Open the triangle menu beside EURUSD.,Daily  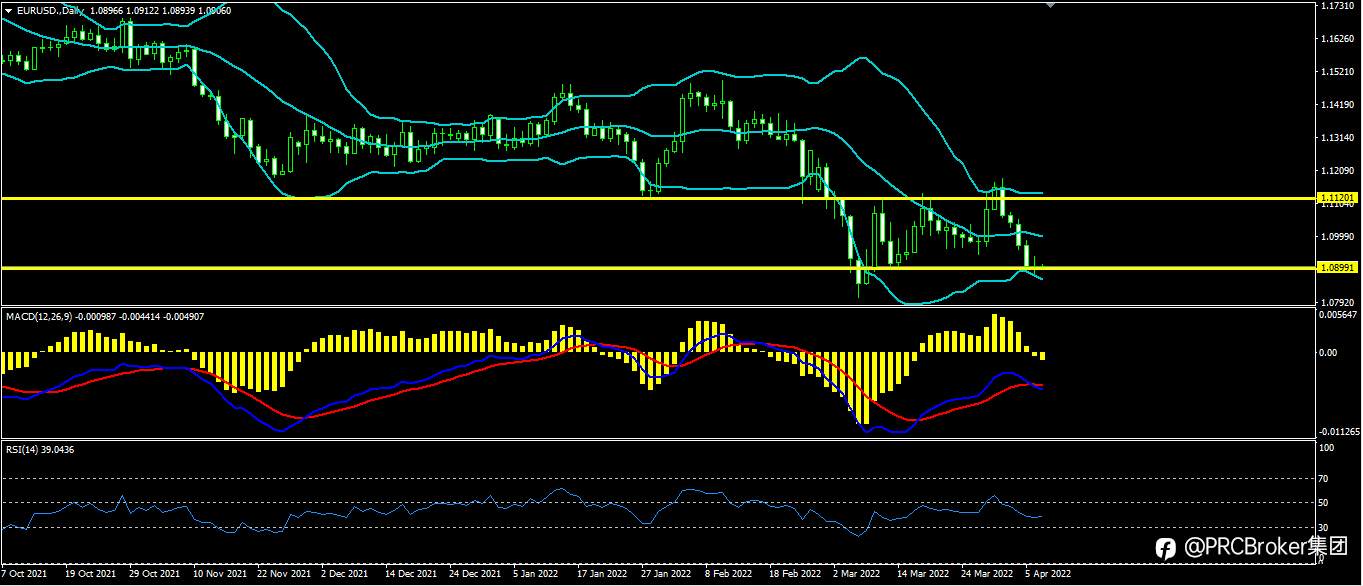pos(8,10)
